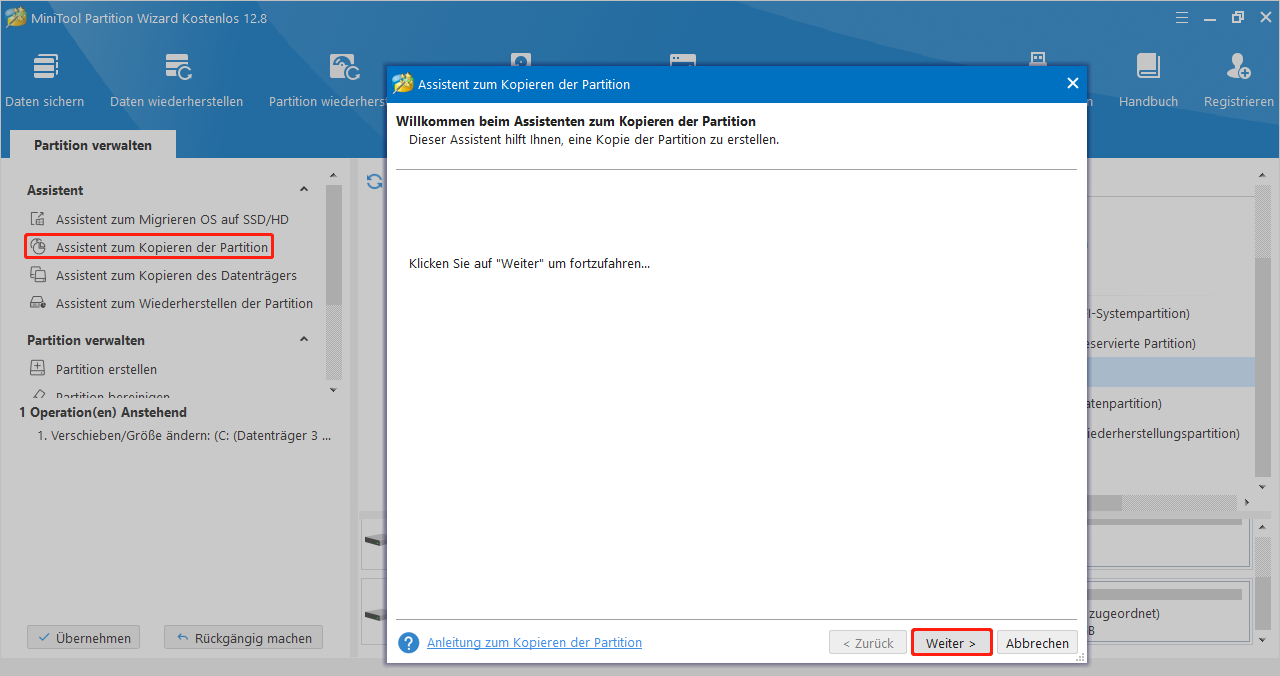The height and width of the screenshot is (676, 1280).
Task: Launch Assistent zum Kopieren des Datenträgers
Action: (176, 275)
